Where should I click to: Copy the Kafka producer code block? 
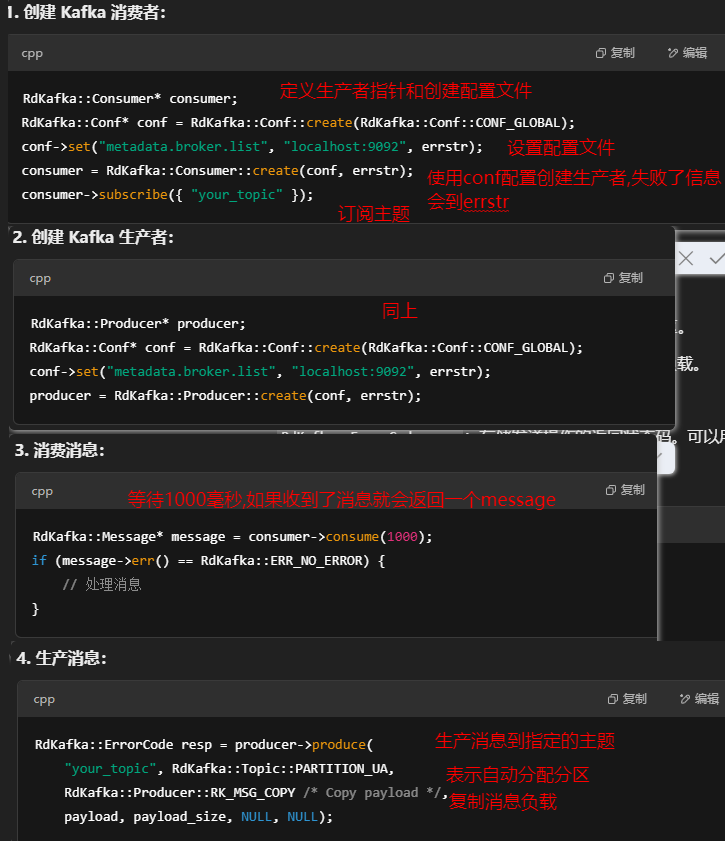pyautogui.click(x=623, y=277)
